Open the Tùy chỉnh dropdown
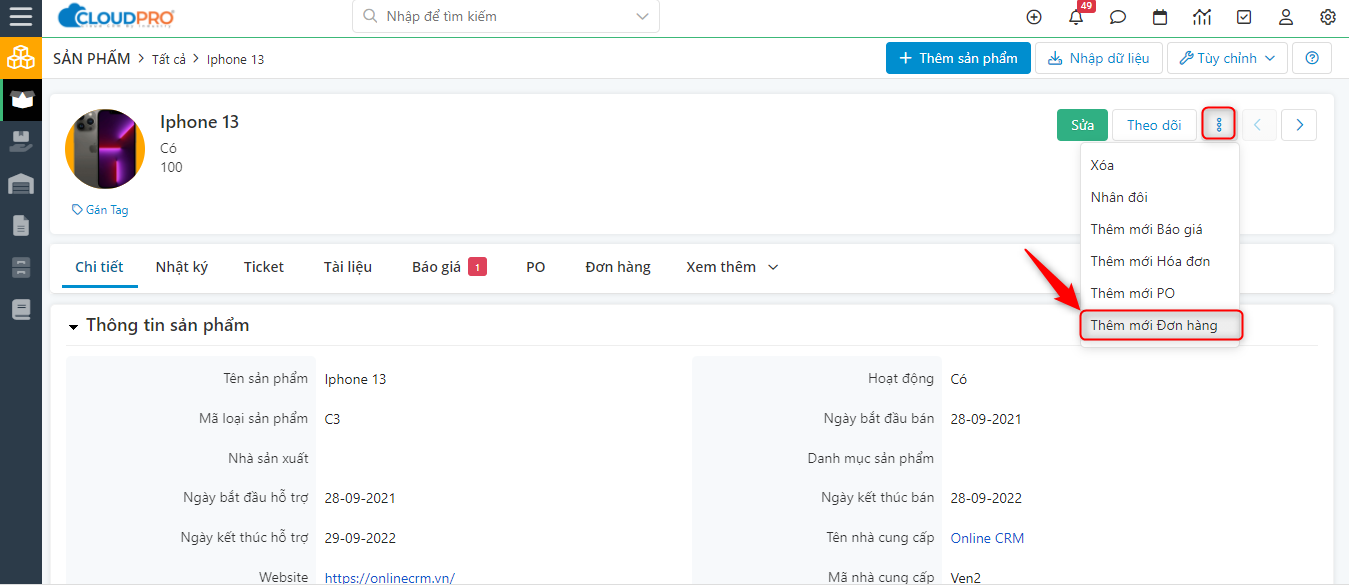The width and height of the screenshot is (1349, 585). pyautogui.click(x=1226, y=58)
